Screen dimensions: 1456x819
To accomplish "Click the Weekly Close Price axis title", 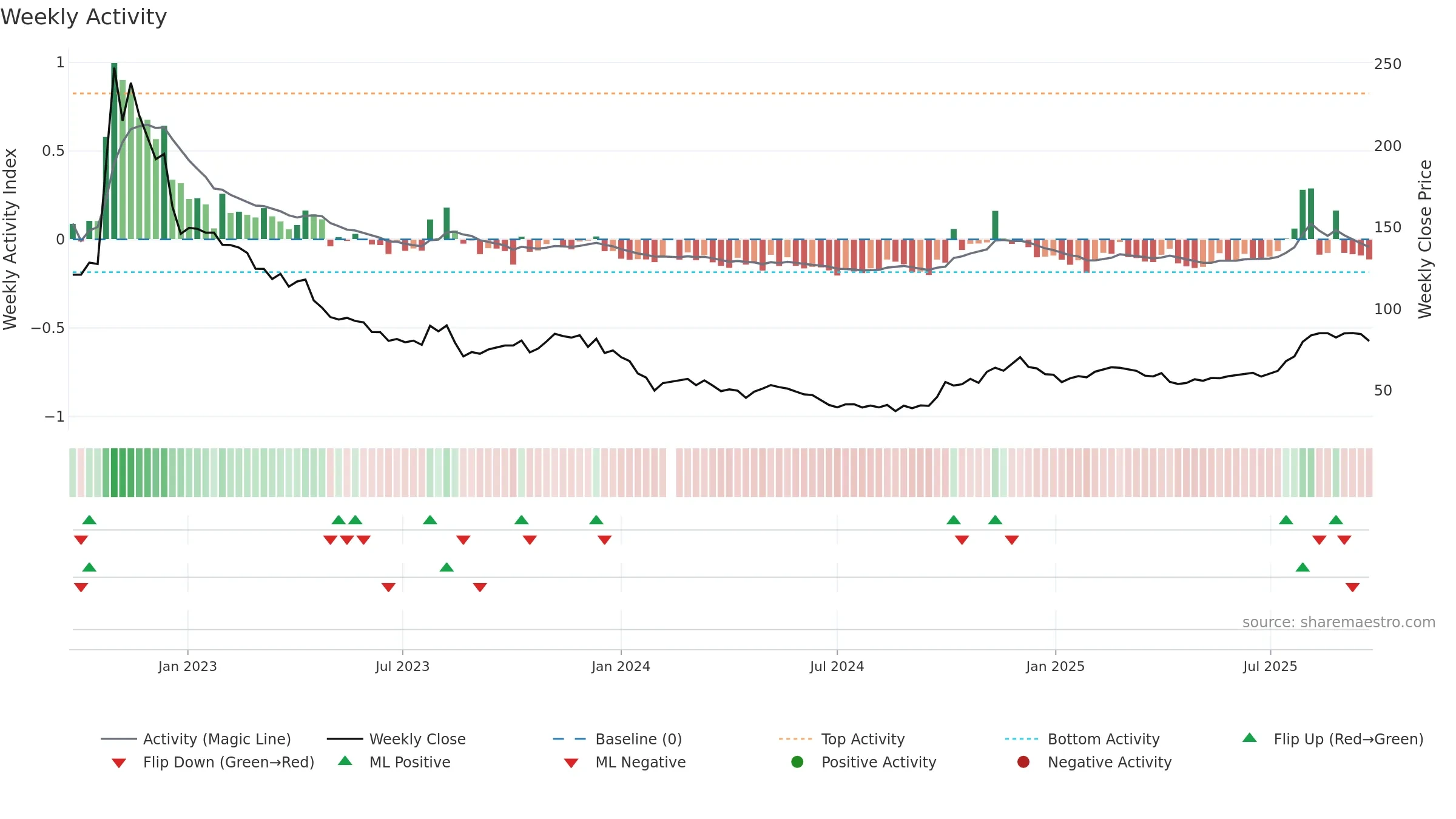I will (x=1425, y=239).
